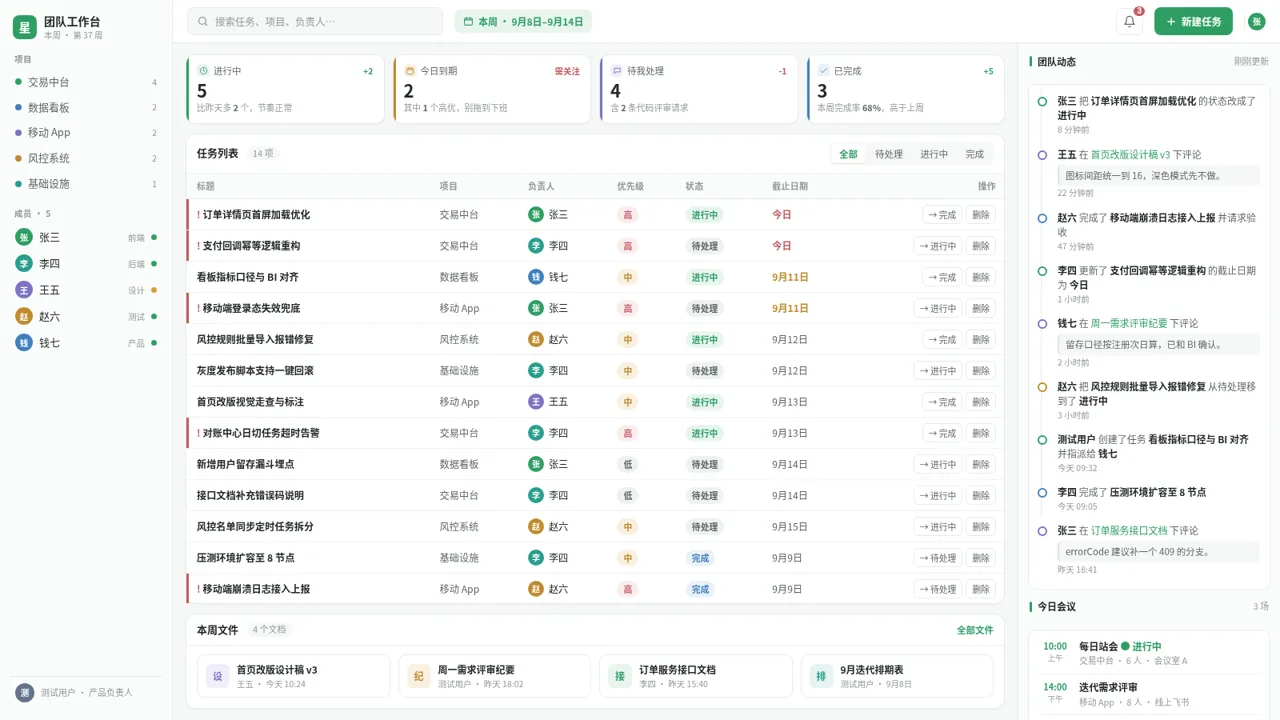Image resolution: width=1280 pixels, height=720 pixels.
Task: Click the 测试用户 avatar at sidebar bottom
Action: tap(24, 692)
